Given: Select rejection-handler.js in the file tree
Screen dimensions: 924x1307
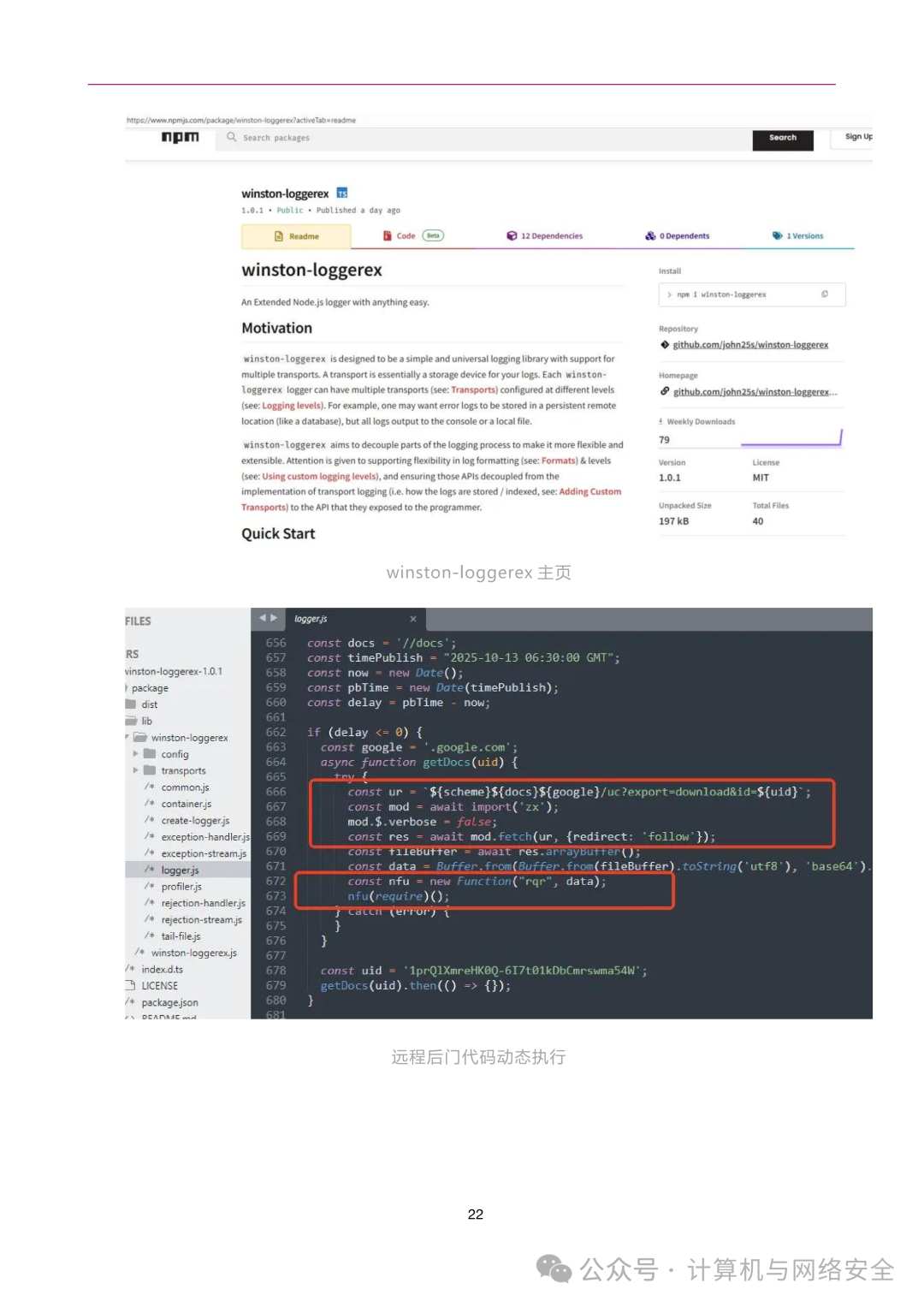Looking at the screenshot, I should (203, 903).
